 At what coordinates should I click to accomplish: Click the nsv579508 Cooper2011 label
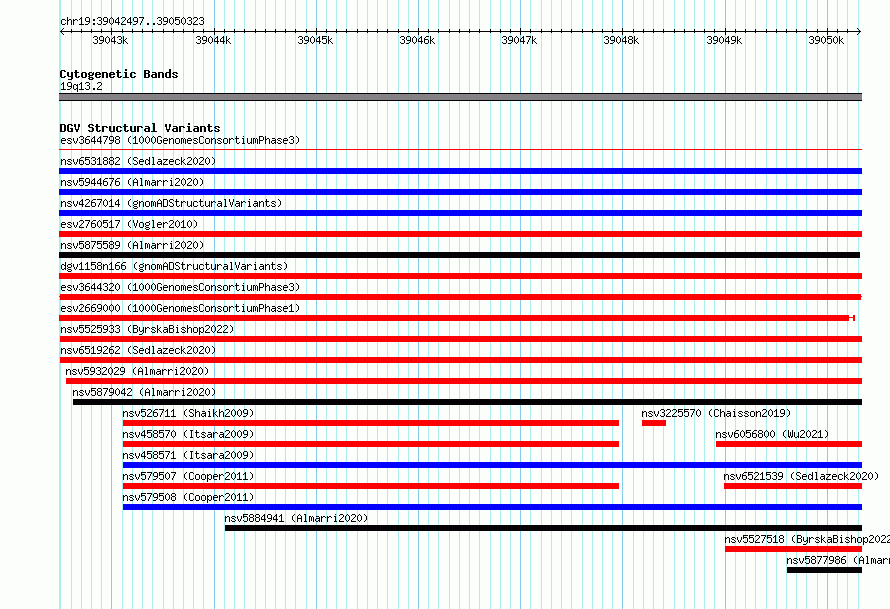[188, 497]
